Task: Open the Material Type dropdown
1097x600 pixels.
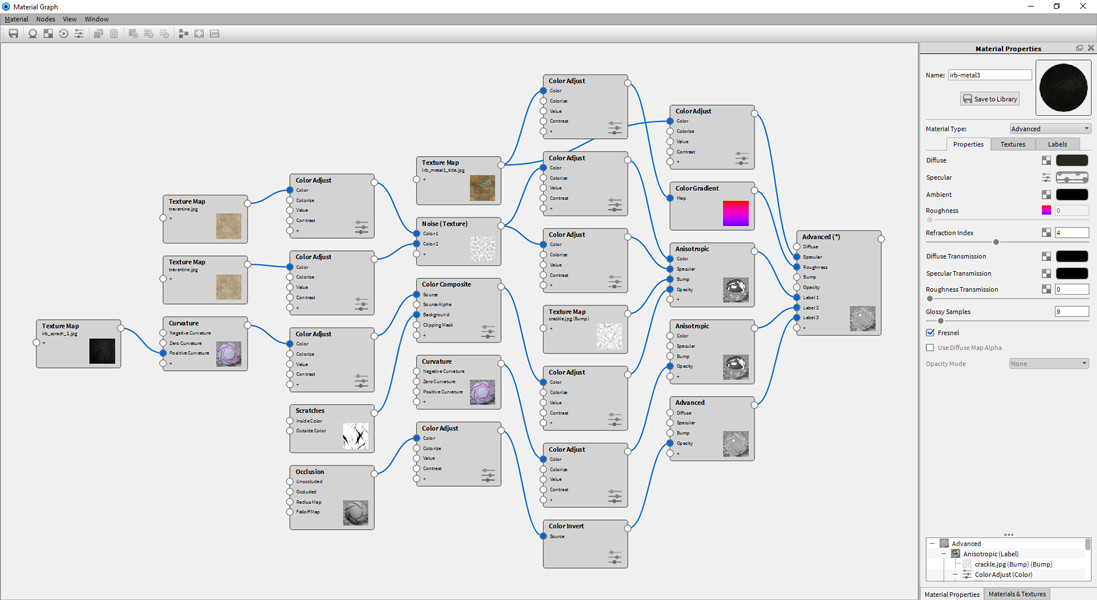Action: (x=1049, y=129)
